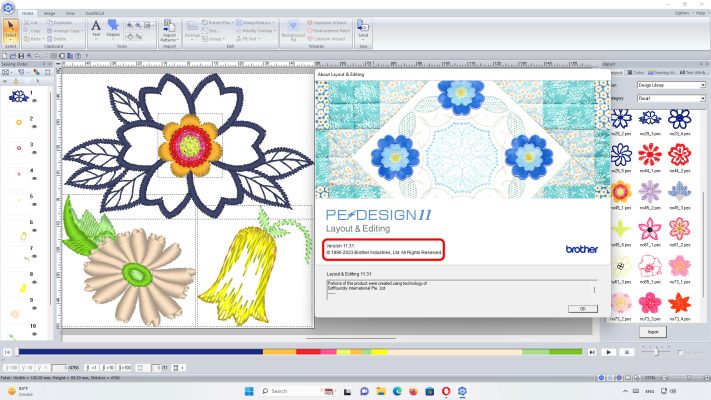This screenshot has height=400, width=711.
Task: Toggle visibility eye for sewing order item 1
Action: point(34,101)
